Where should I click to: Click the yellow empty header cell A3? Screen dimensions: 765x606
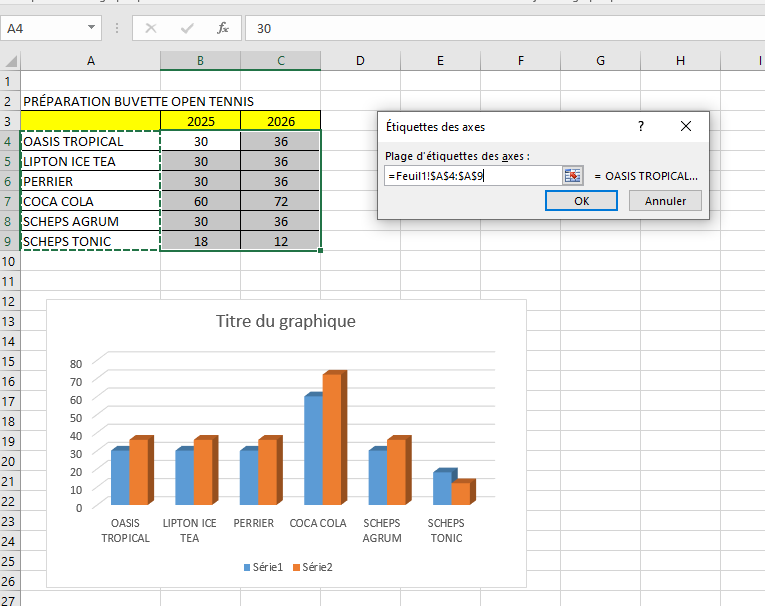coord(90,121)
